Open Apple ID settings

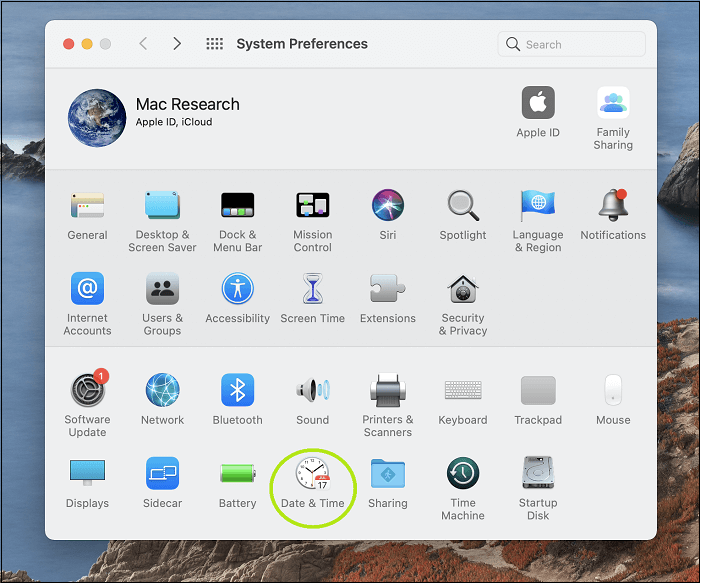point(538,104)
